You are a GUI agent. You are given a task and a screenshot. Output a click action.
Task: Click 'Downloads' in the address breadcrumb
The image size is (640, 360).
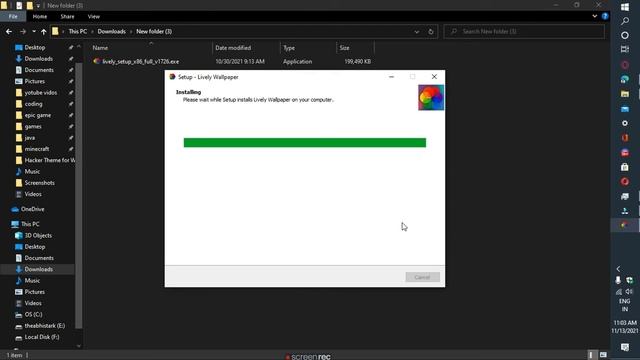pyautogui.click(x=111, y=31)
